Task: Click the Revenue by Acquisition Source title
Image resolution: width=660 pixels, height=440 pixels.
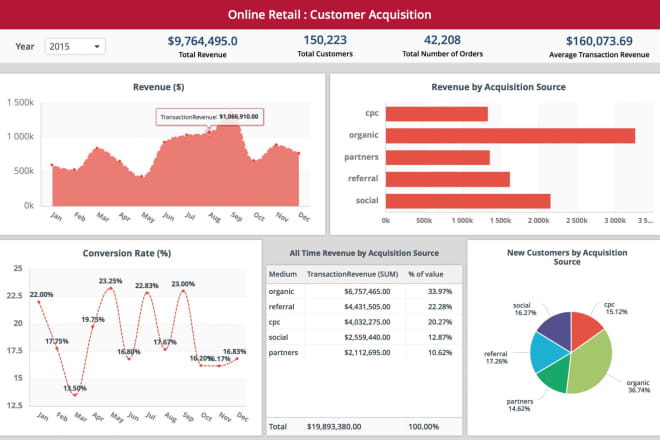Action: [x=498, y=87]
